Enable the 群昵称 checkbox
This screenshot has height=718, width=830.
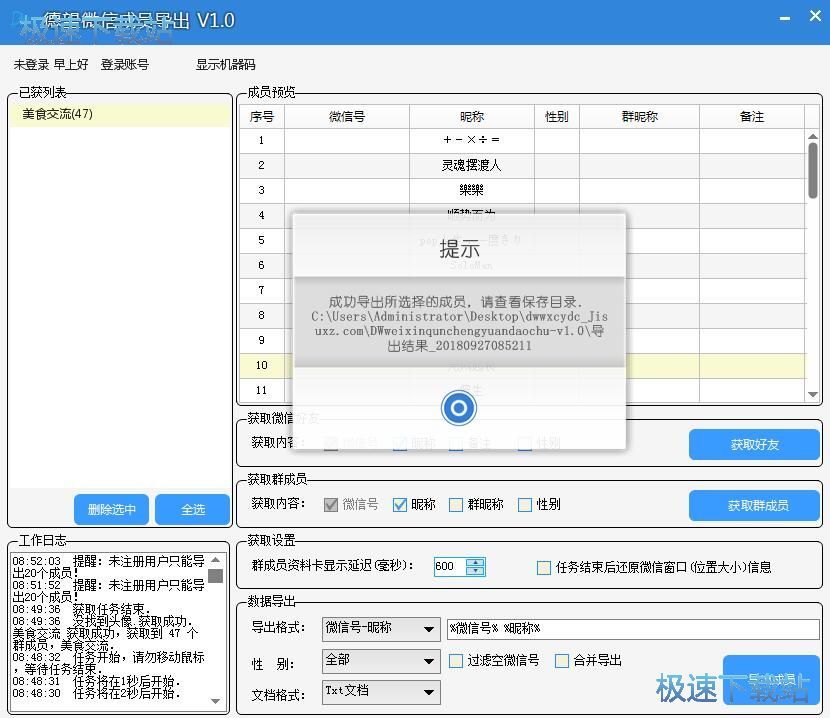point(456,505)
